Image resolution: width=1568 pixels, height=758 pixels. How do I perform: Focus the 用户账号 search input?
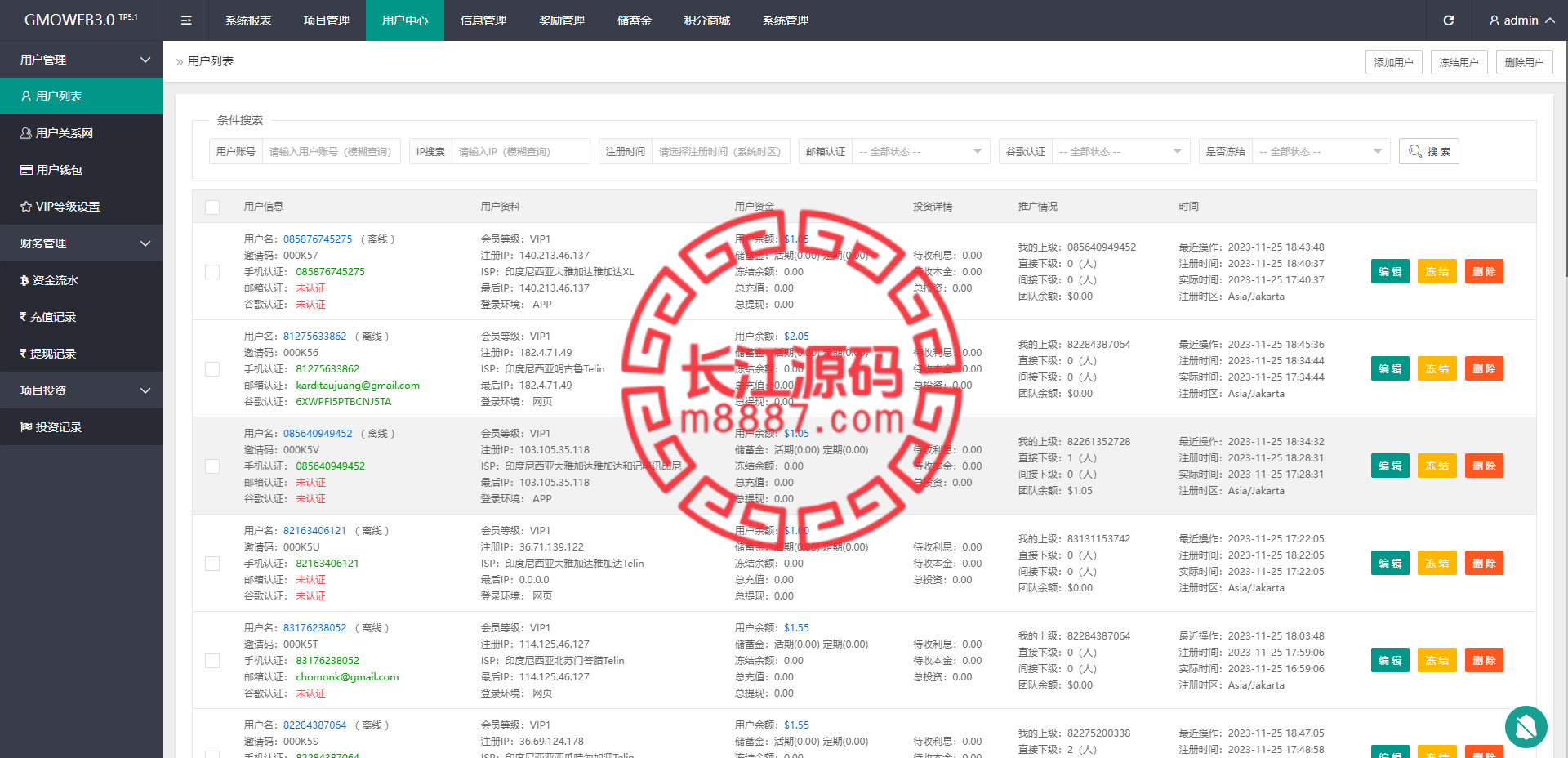[331, 151]
